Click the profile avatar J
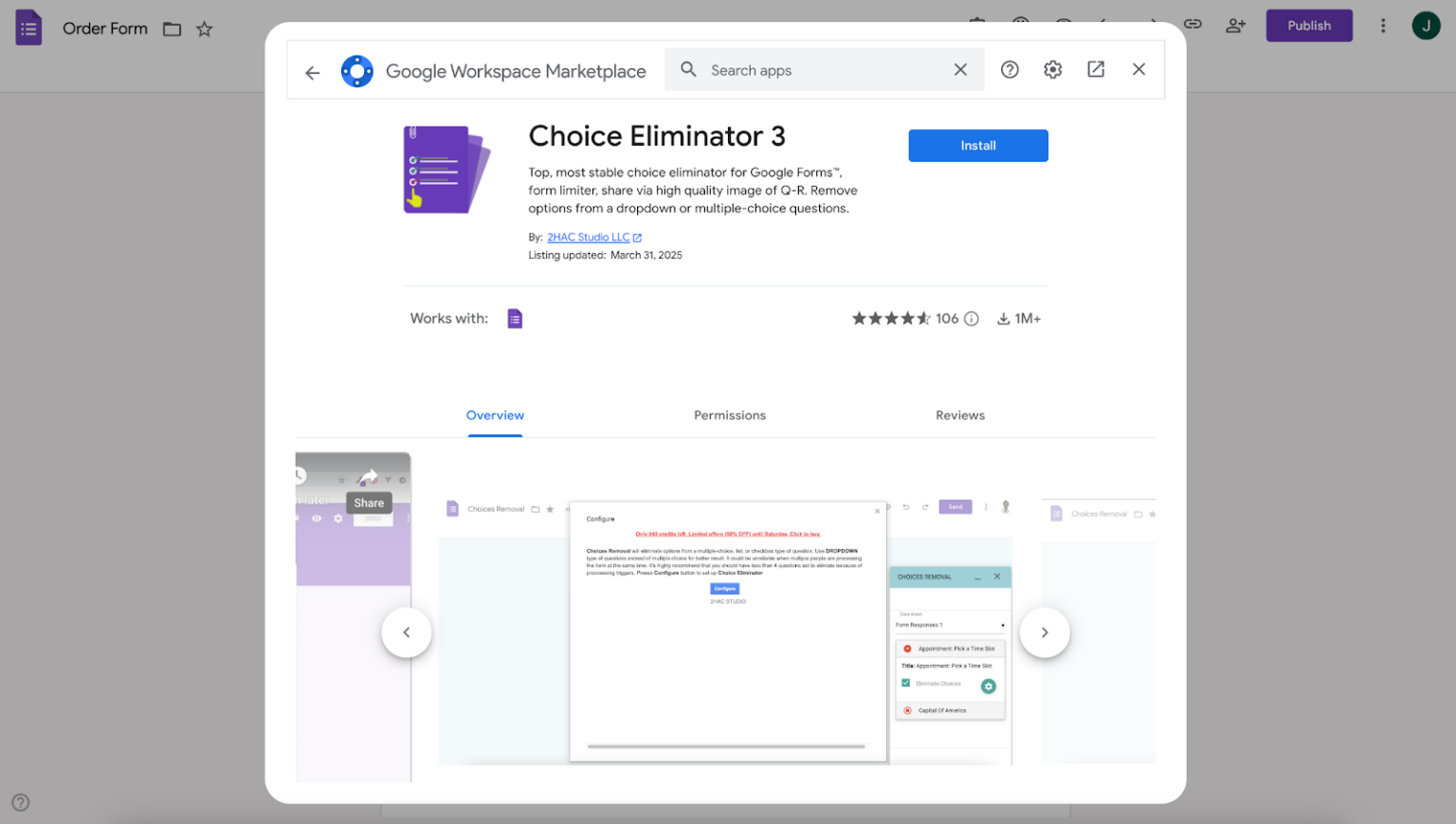 [1427, 26]
